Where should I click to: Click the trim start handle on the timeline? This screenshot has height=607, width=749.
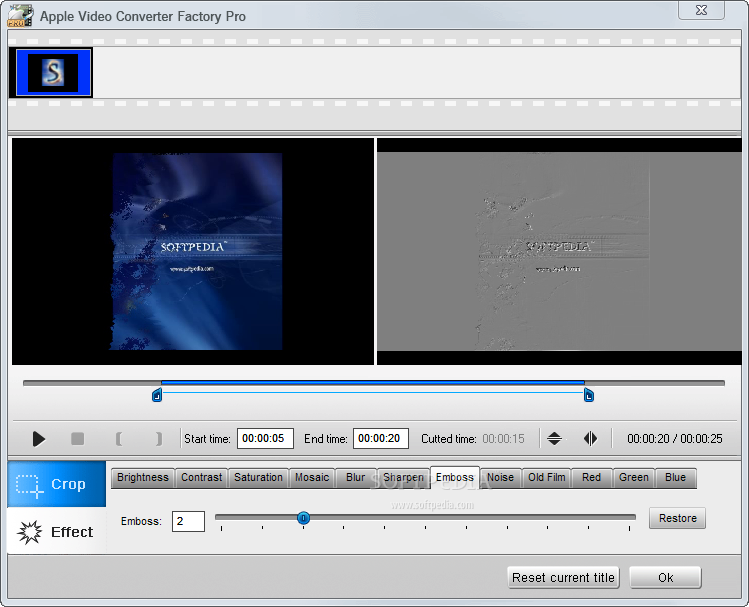[x=157, y=395]
